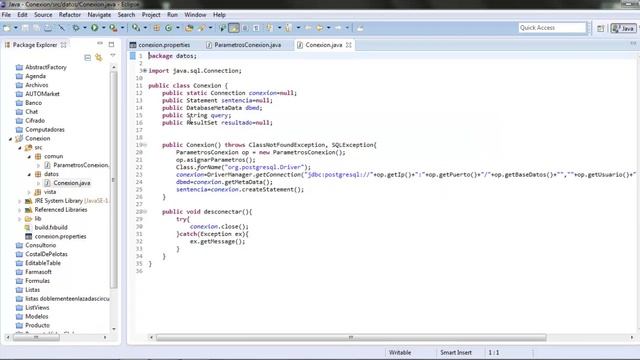Click the New file toolbar icon
The width and height of the screenshot is (640, 360).
pos(7,28)
